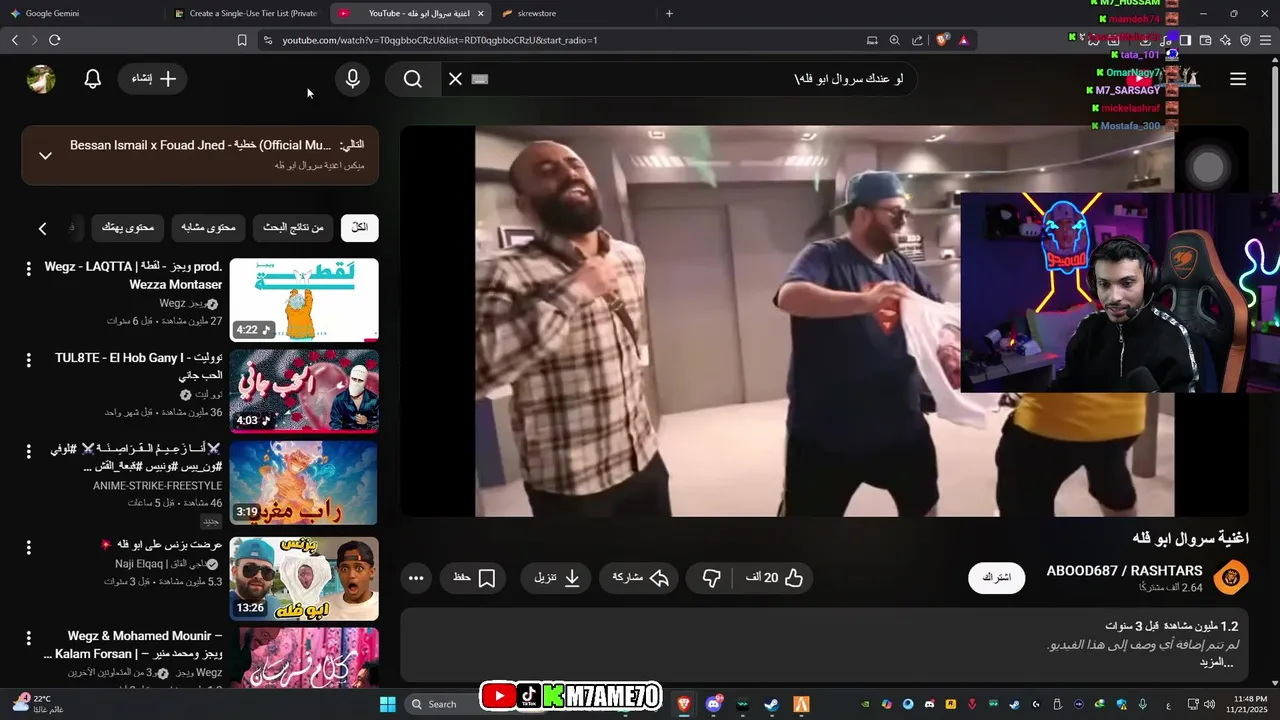The width and height of the screenshot is (1280, 720).
Task: Share video with مشاركة button
Action: (x=639, y=578)
